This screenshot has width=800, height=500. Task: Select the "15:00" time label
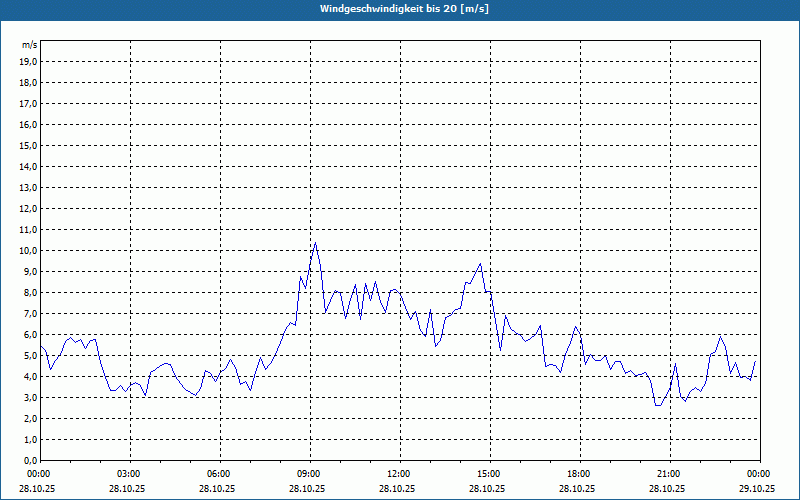coord(490,474)
